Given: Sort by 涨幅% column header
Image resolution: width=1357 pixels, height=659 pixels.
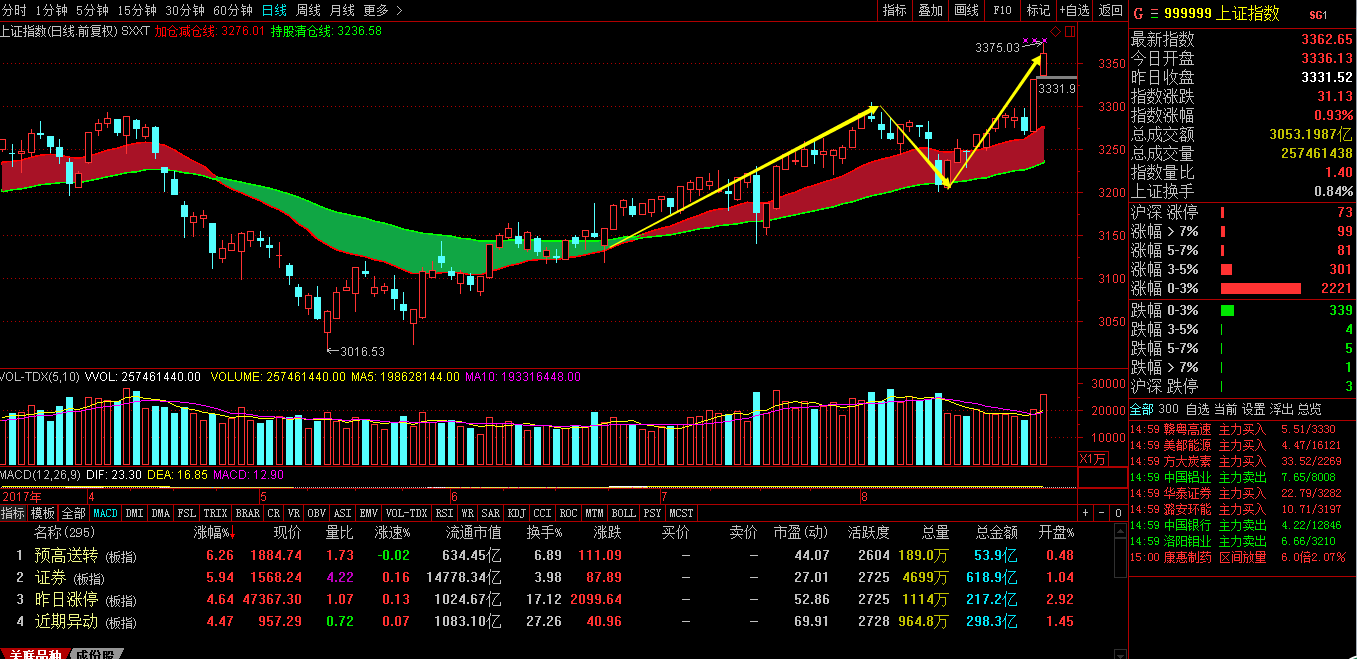Looking at the screenshot, I should point(214,533).
